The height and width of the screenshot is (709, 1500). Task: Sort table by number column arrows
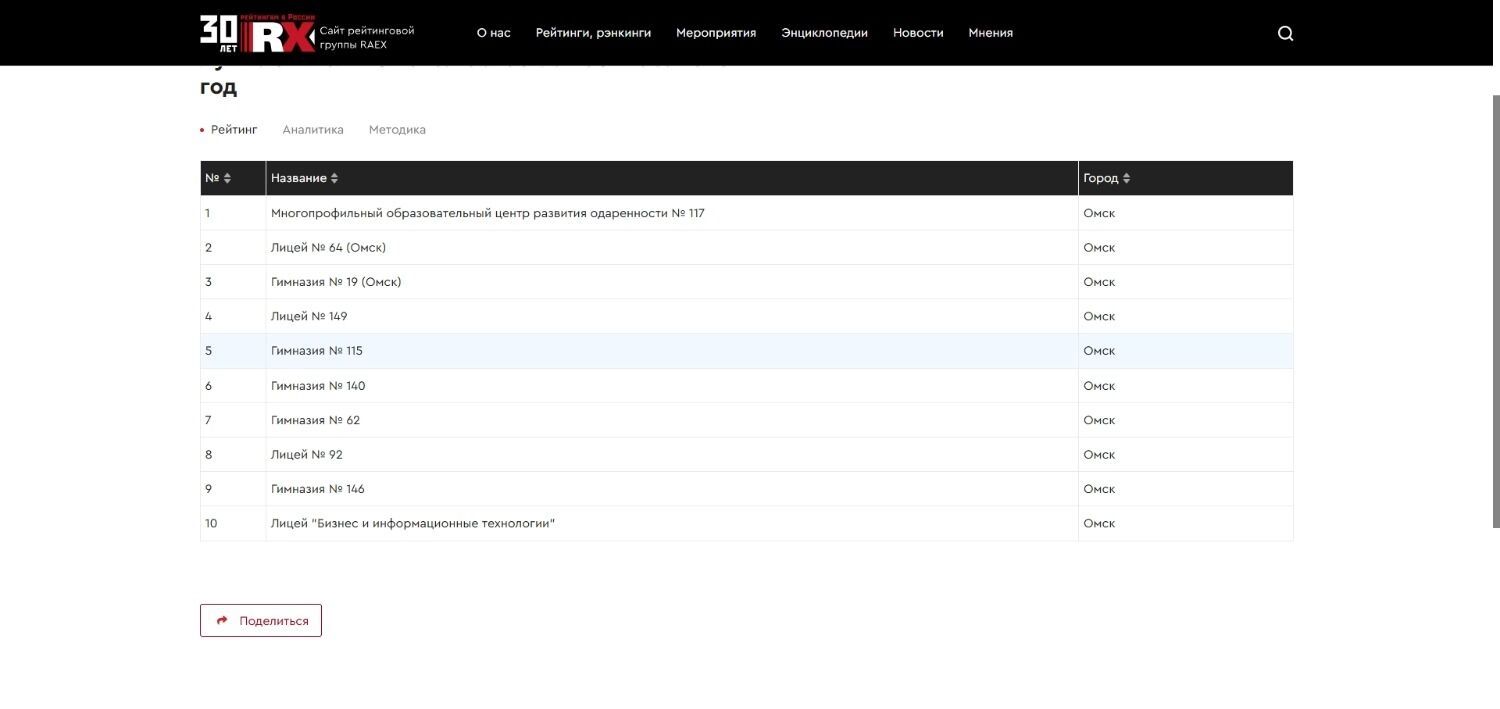coord(227,178)
